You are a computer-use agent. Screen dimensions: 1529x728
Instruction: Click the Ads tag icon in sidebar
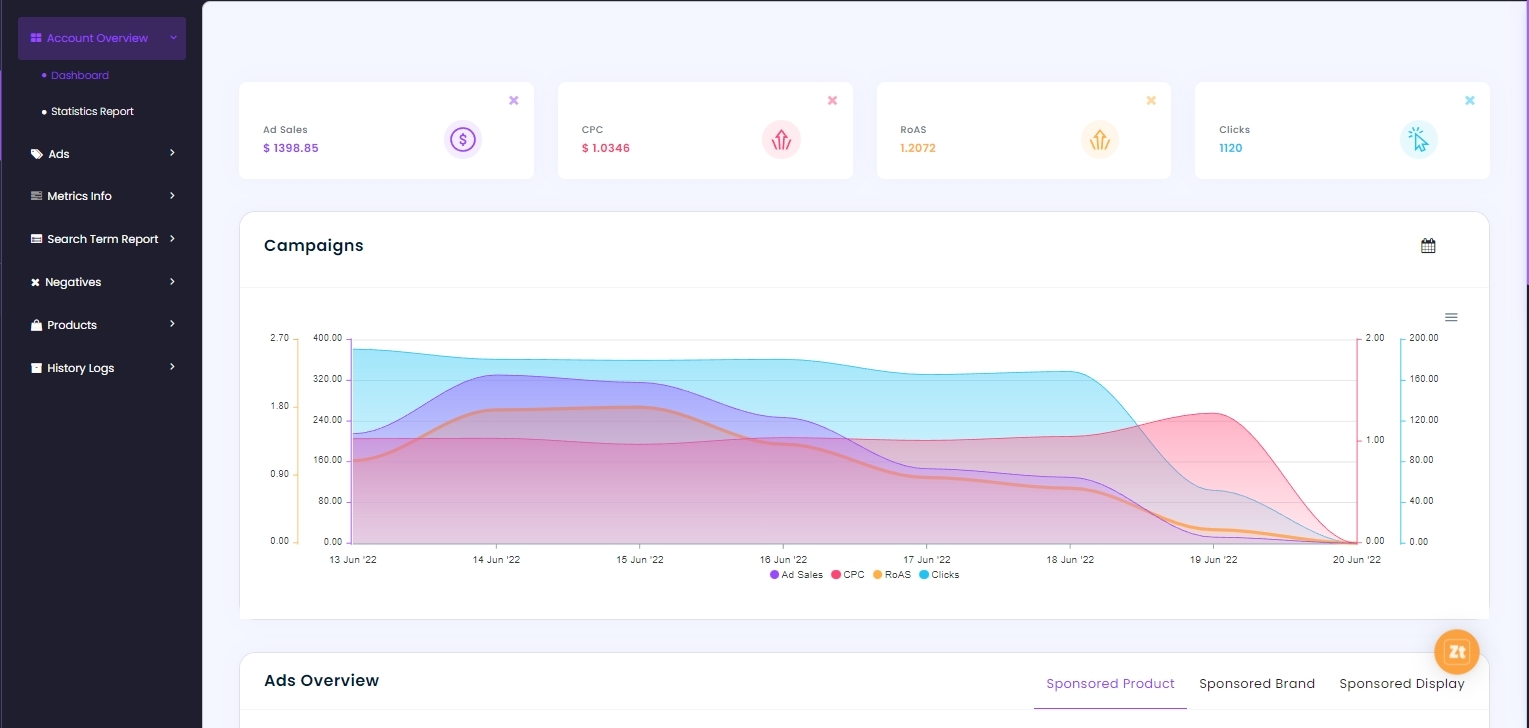click(35, 153)
